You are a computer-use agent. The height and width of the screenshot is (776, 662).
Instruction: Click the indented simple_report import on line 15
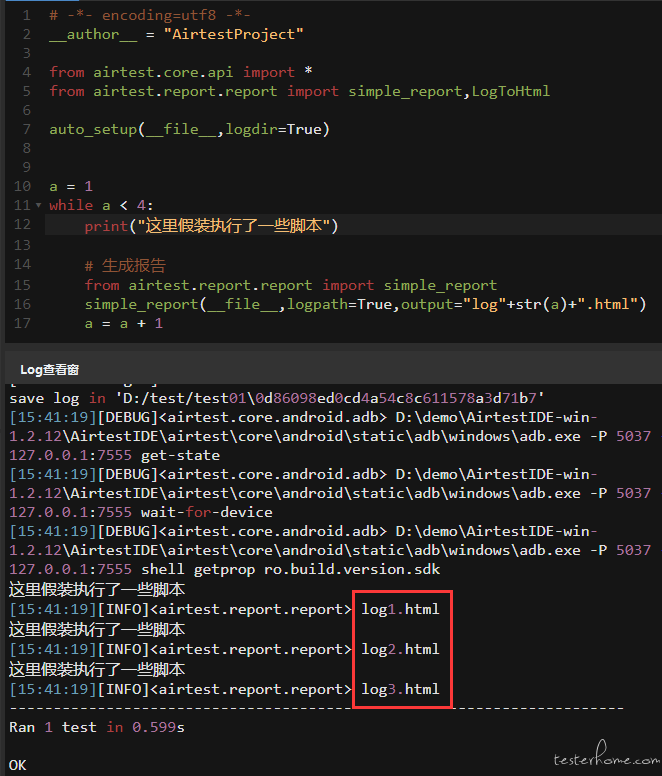point(290,286)
